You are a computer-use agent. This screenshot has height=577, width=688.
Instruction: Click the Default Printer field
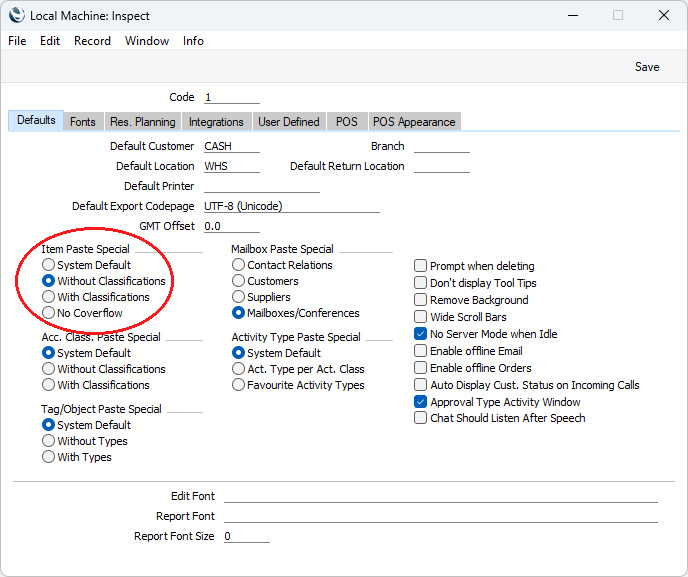tap(262, 186)
